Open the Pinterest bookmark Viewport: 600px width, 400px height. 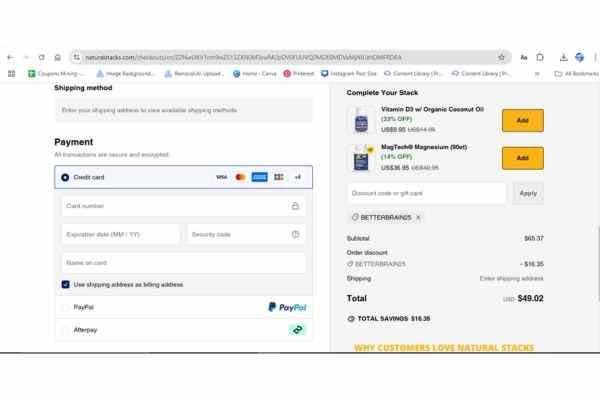click(x=299, y=73)
